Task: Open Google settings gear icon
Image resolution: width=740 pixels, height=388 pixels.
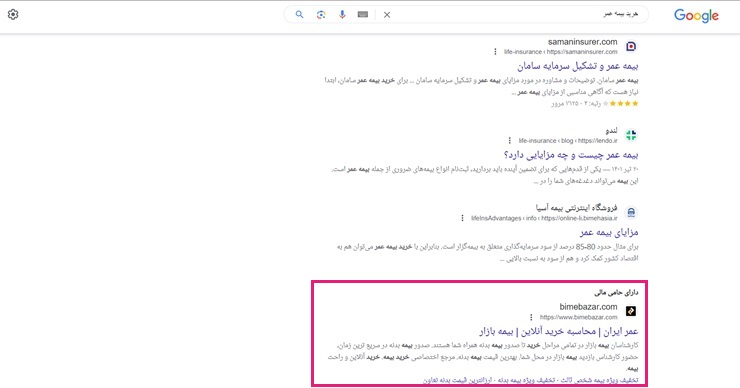Action: 13,15
